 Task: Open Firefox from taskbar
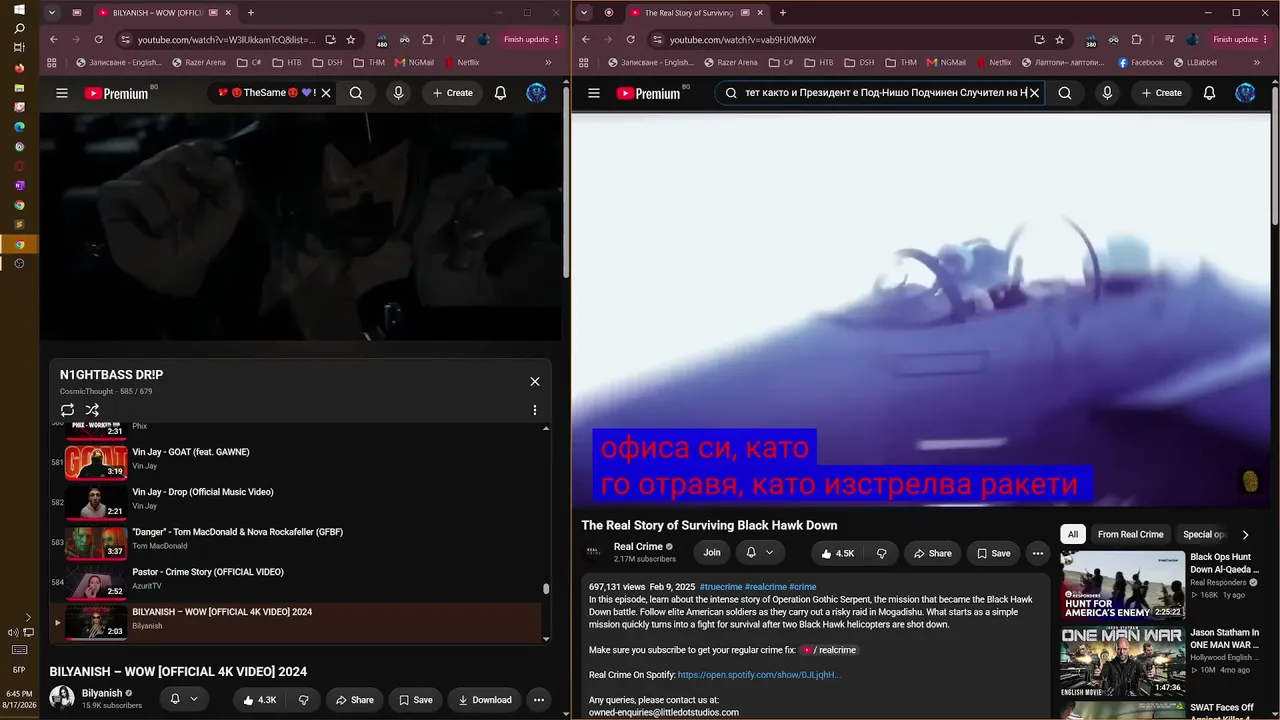pyautogui.click(x=19, y=68)
